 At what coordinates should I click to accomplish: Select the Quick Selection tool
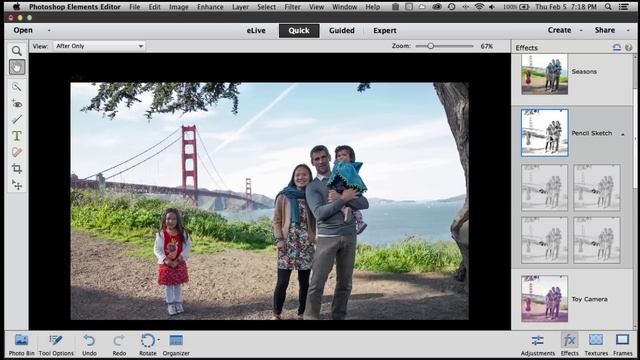[x=17, y=87]
